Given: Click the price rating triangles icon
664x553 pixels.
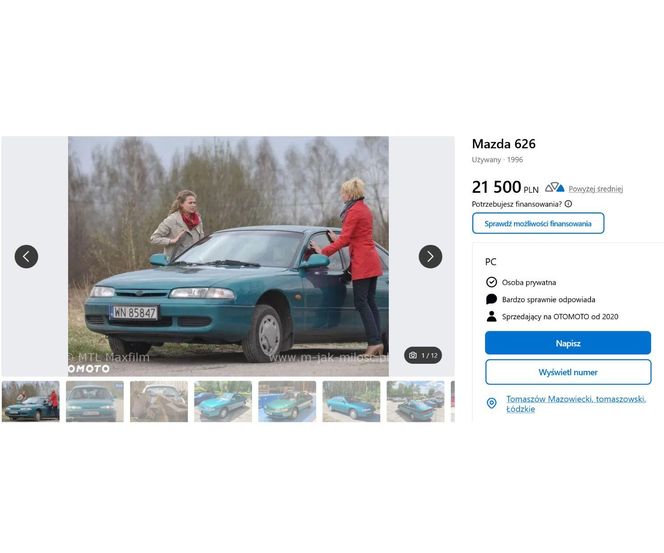Looking at the screenshot, I should click(554, 187).
